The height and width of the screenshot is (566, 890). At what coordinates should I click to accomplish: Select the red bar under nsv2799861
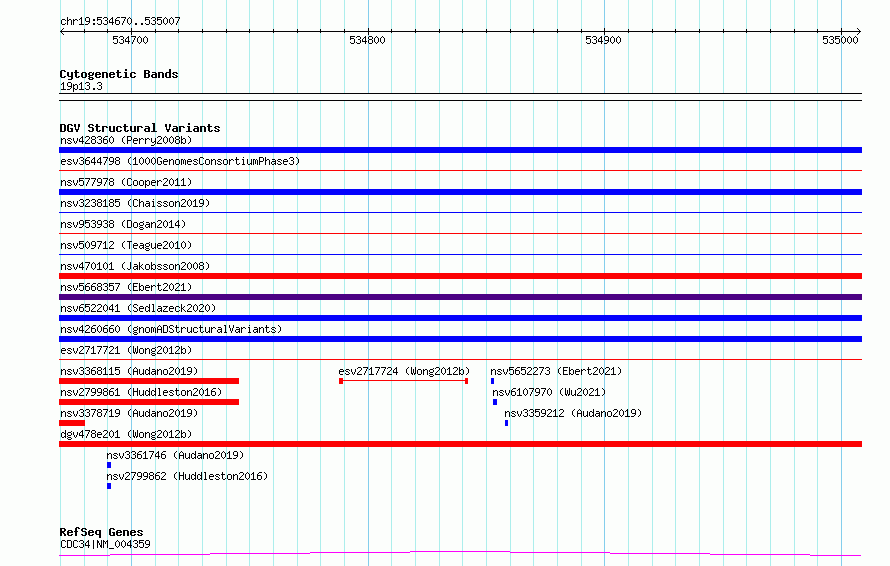point(149,402)
